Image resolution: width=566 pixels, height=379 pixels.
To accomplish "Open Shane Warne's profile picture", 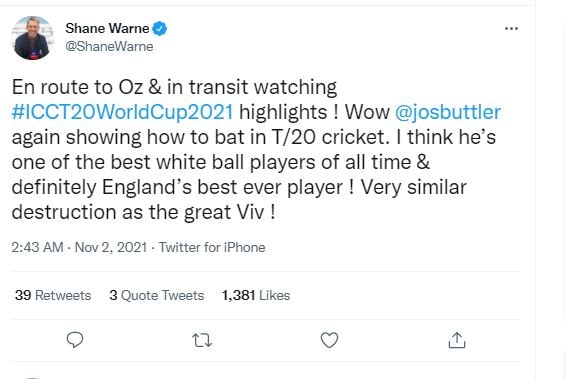I will tap(32, 38).
